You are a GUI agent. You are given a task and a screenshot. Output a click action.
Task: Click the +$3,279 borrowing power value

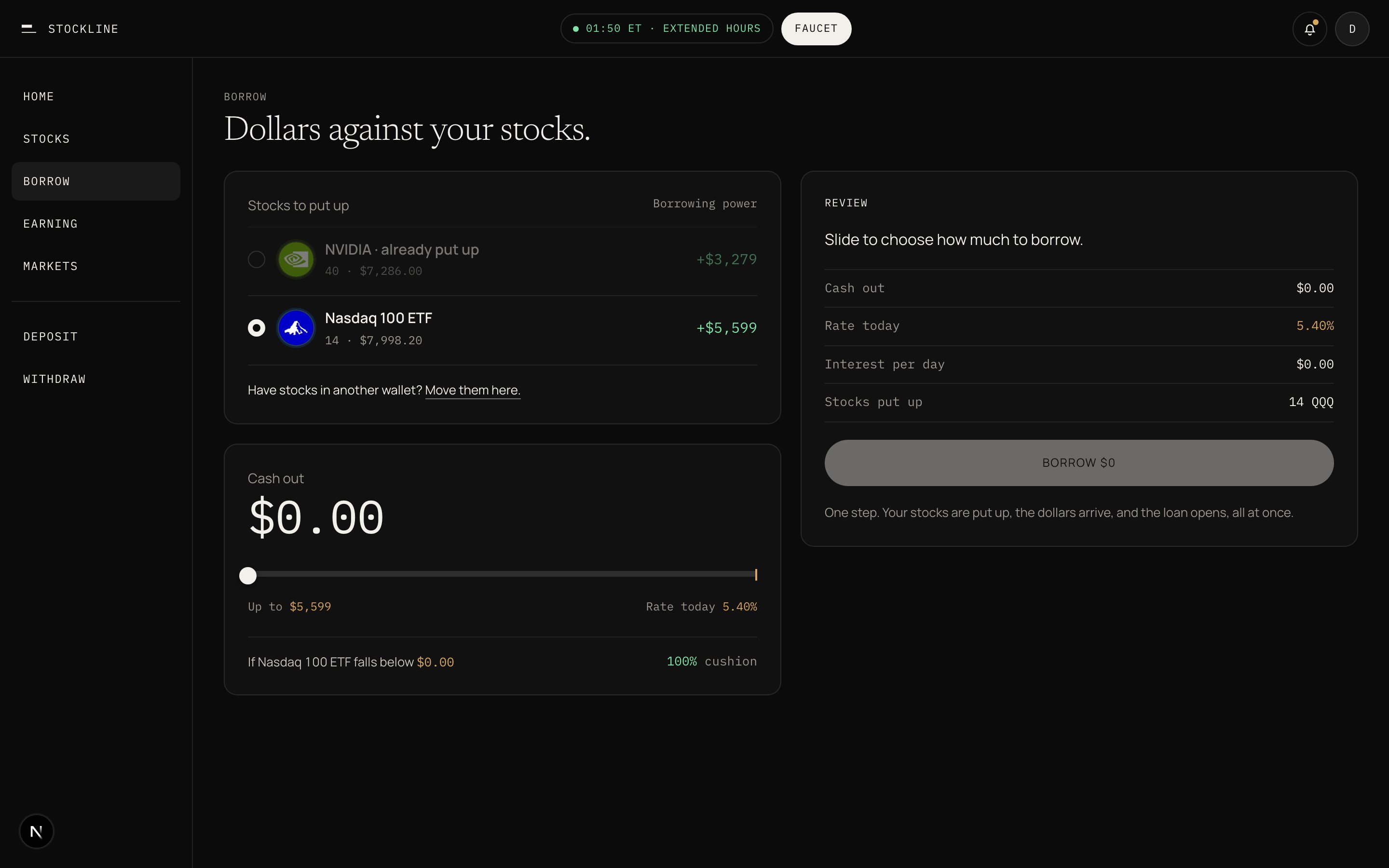click(x=727, y=259)
